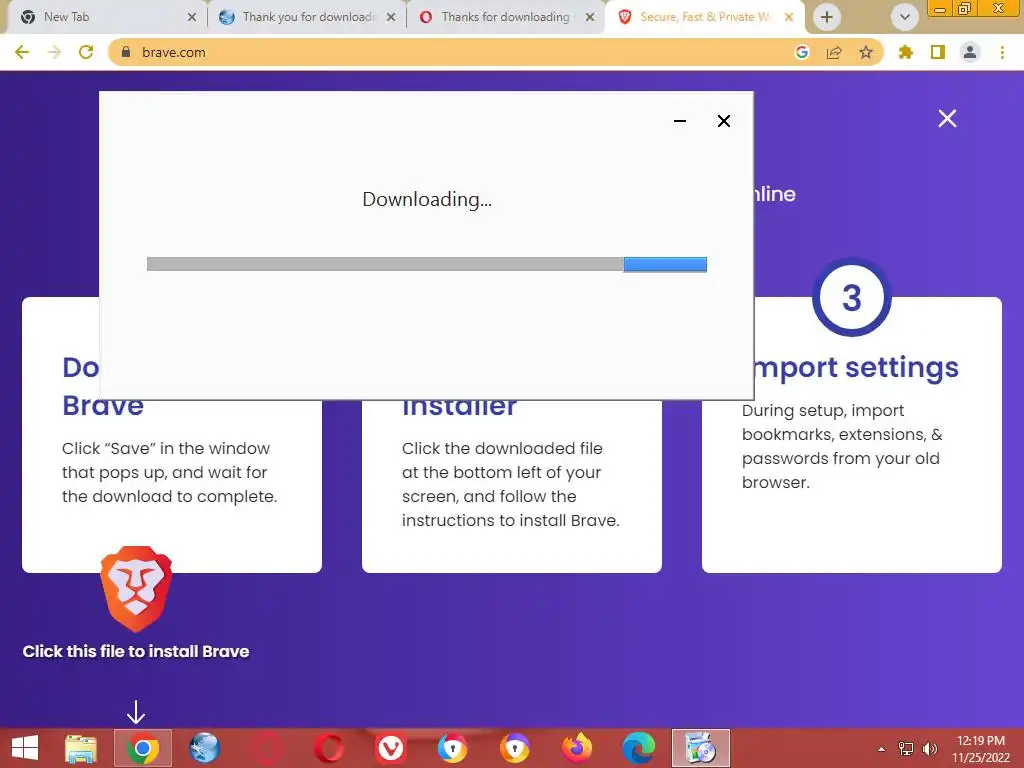The width and height of the screenshot is (1024, 768).
Task: Bookmark this tab with the star
Action: pos(866,52)
